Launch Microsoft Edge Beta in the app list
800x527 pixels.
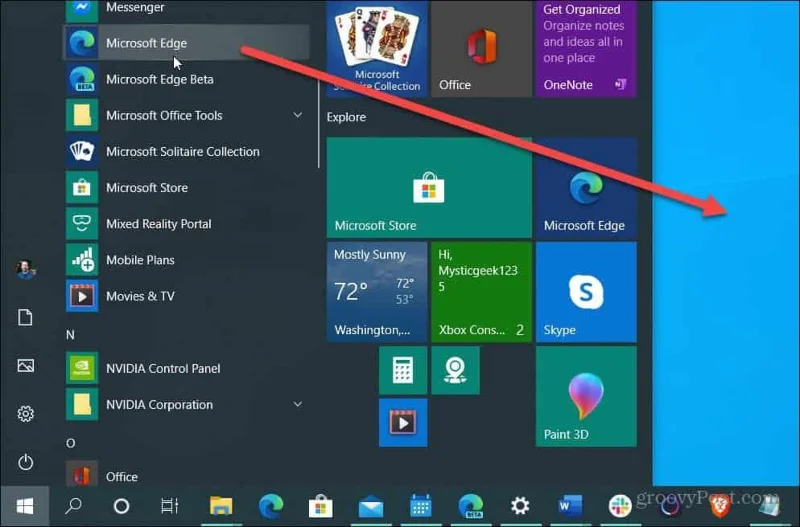coord(186,79)
